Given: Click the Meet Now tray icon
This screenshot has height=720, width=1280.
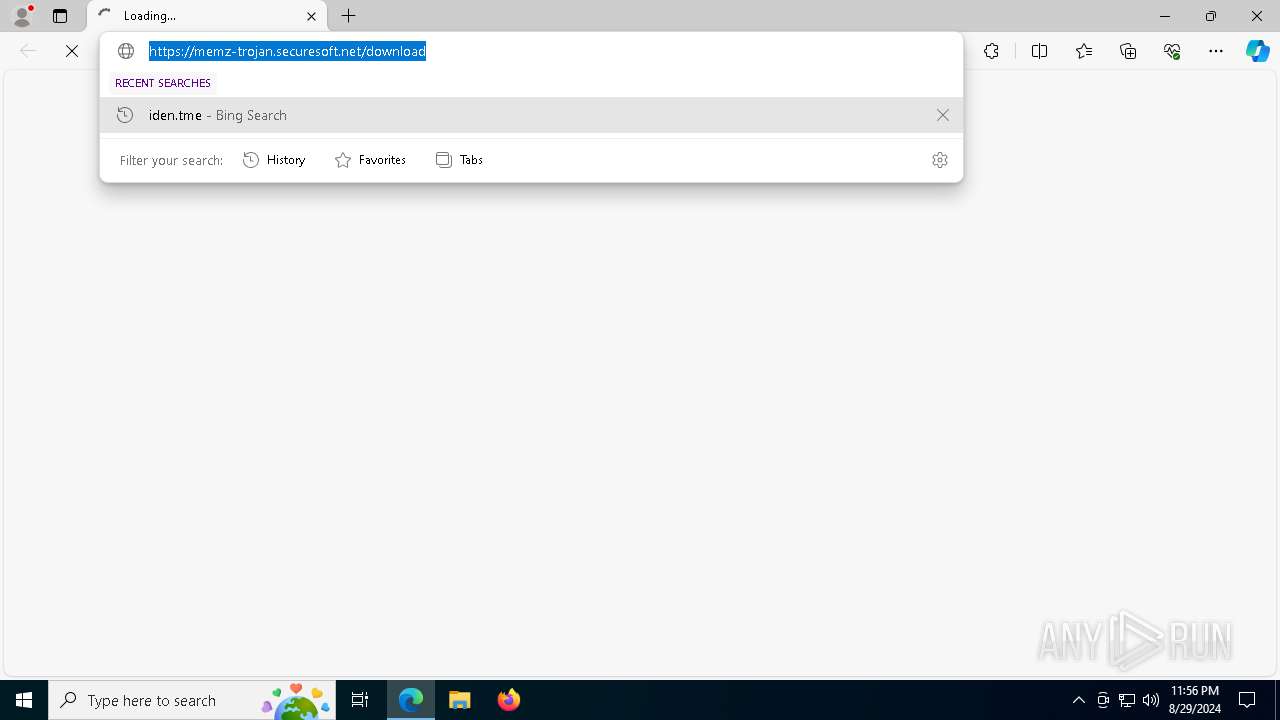Looking at the screenshot, I should (x=1103, y=700).
